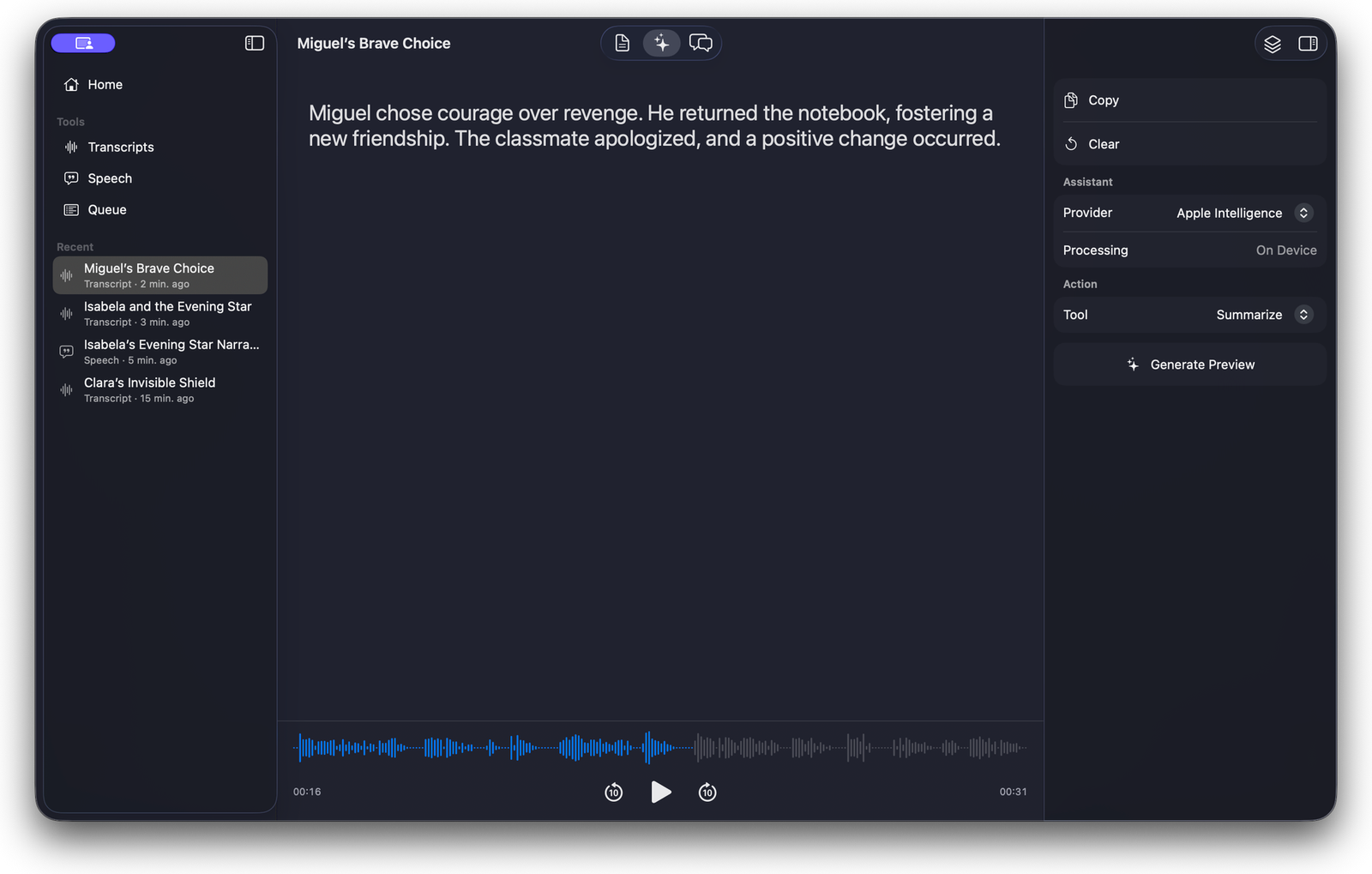Switch to the document transcript view
1372x874 pixels.
pyautogui.click(x=623, y=43)
